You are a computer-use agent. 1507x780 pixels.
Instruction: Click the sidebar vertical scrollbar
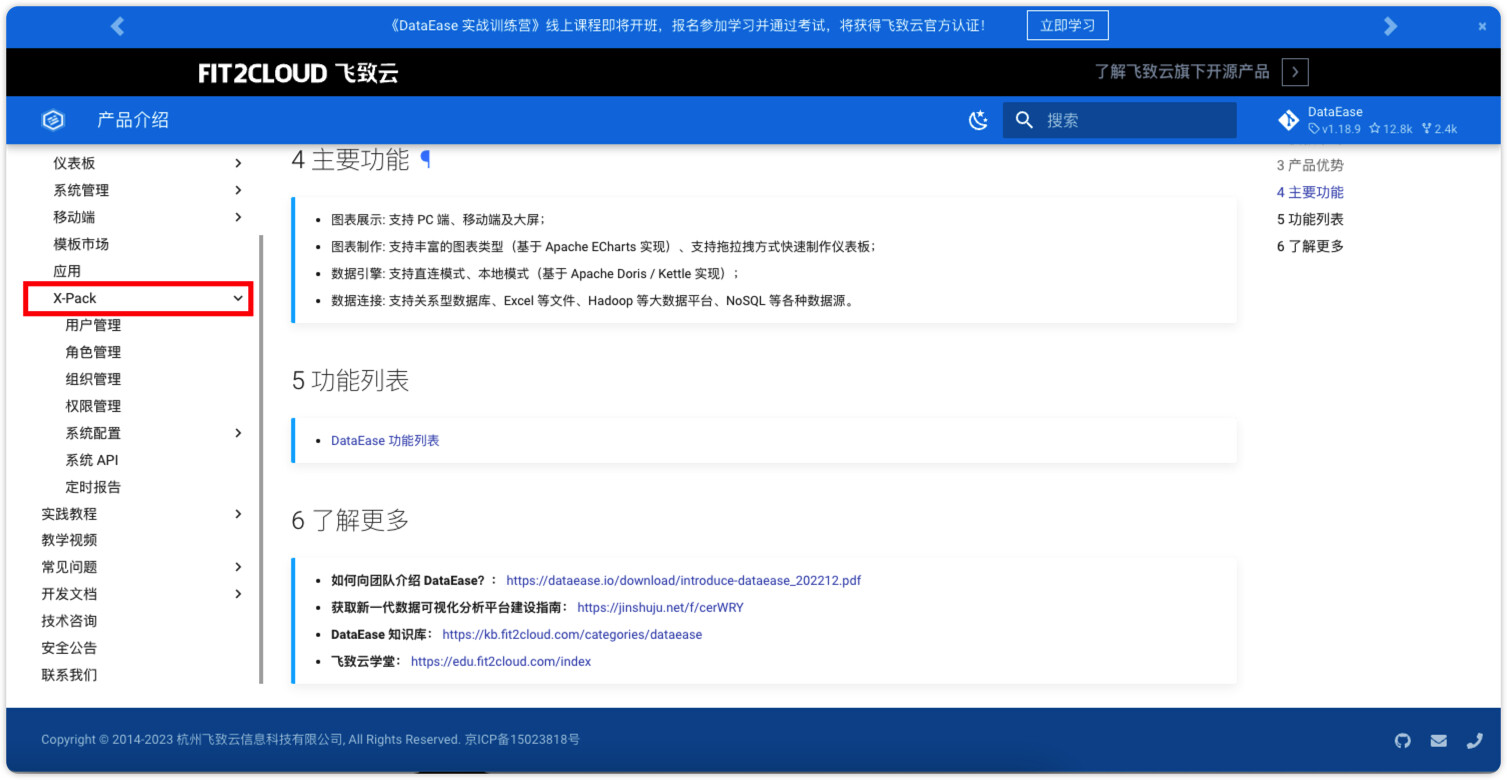261,459
